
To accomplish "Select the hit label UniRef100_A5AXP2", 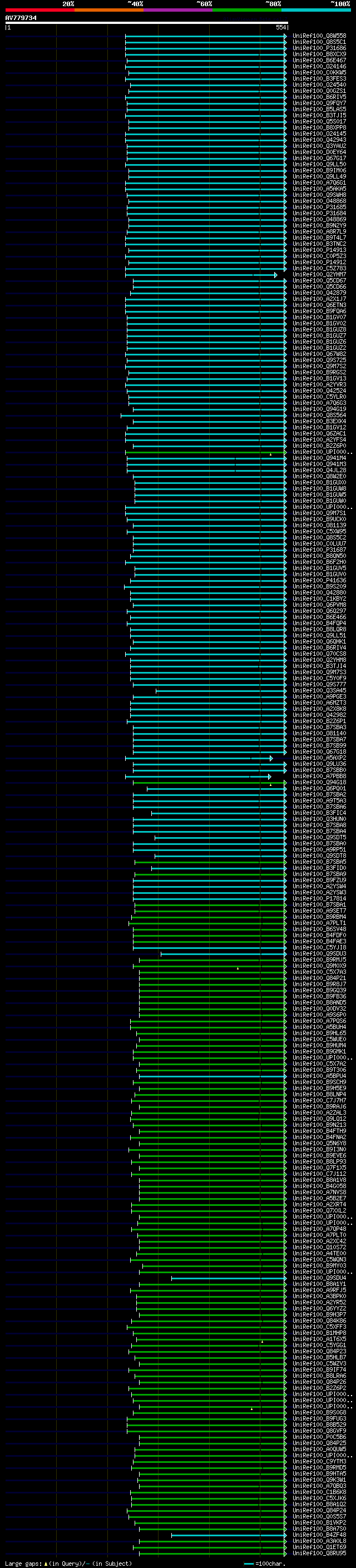I will tap(319, 758).
